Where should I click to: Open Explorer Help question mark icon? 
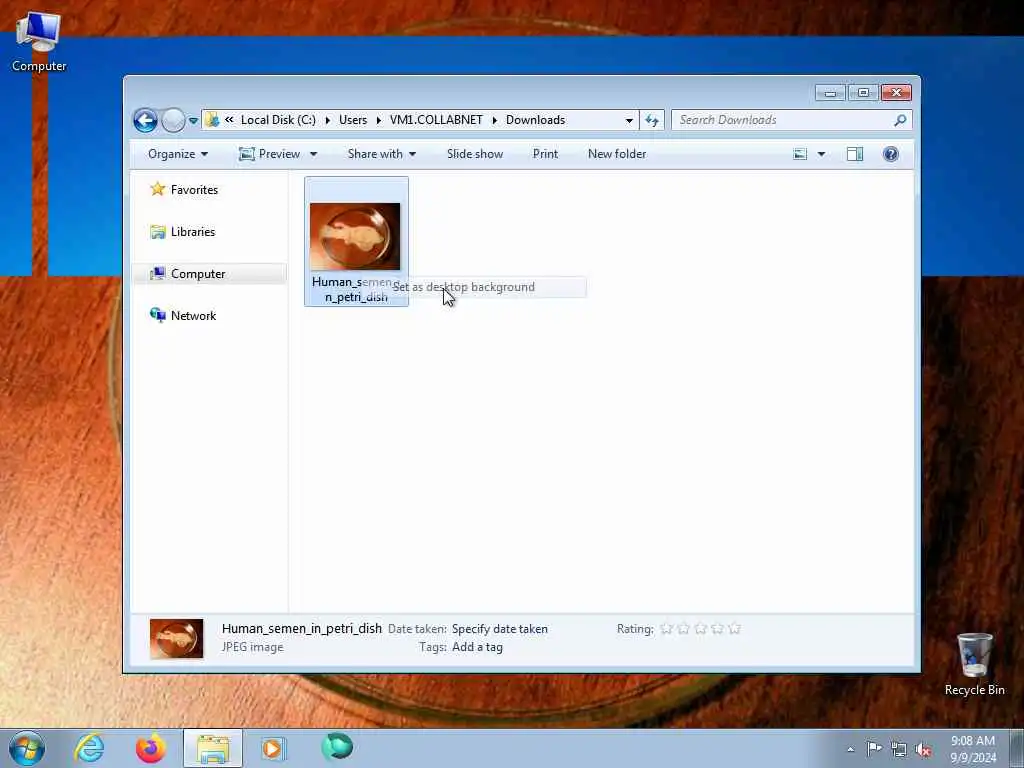[891, 154]
